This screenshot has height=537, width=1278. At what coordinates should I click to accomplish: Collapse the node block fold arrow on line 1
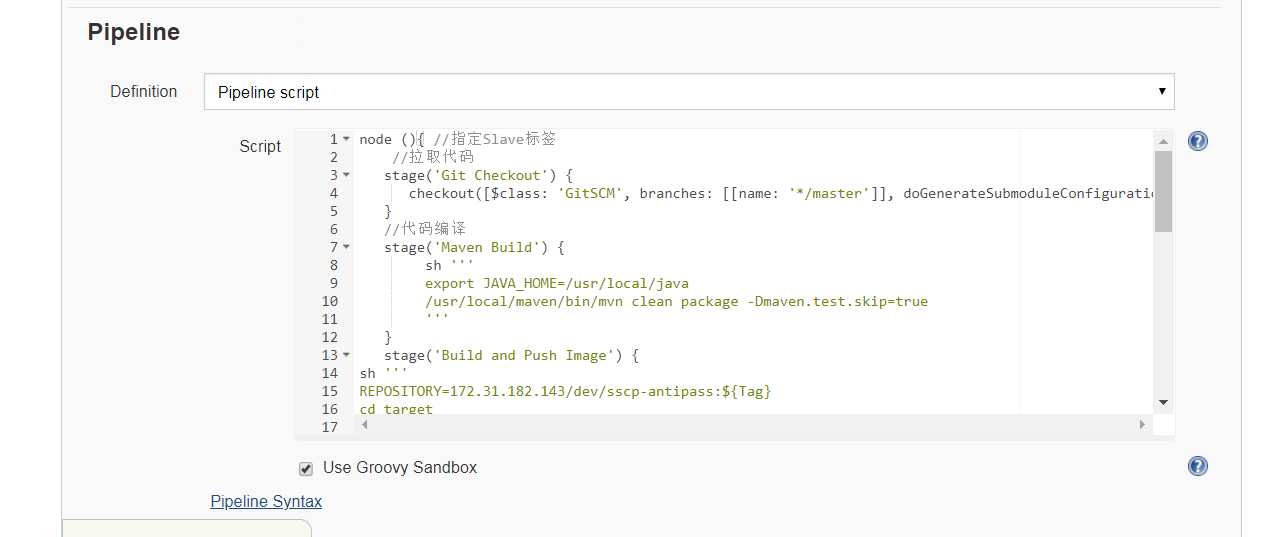346,139
